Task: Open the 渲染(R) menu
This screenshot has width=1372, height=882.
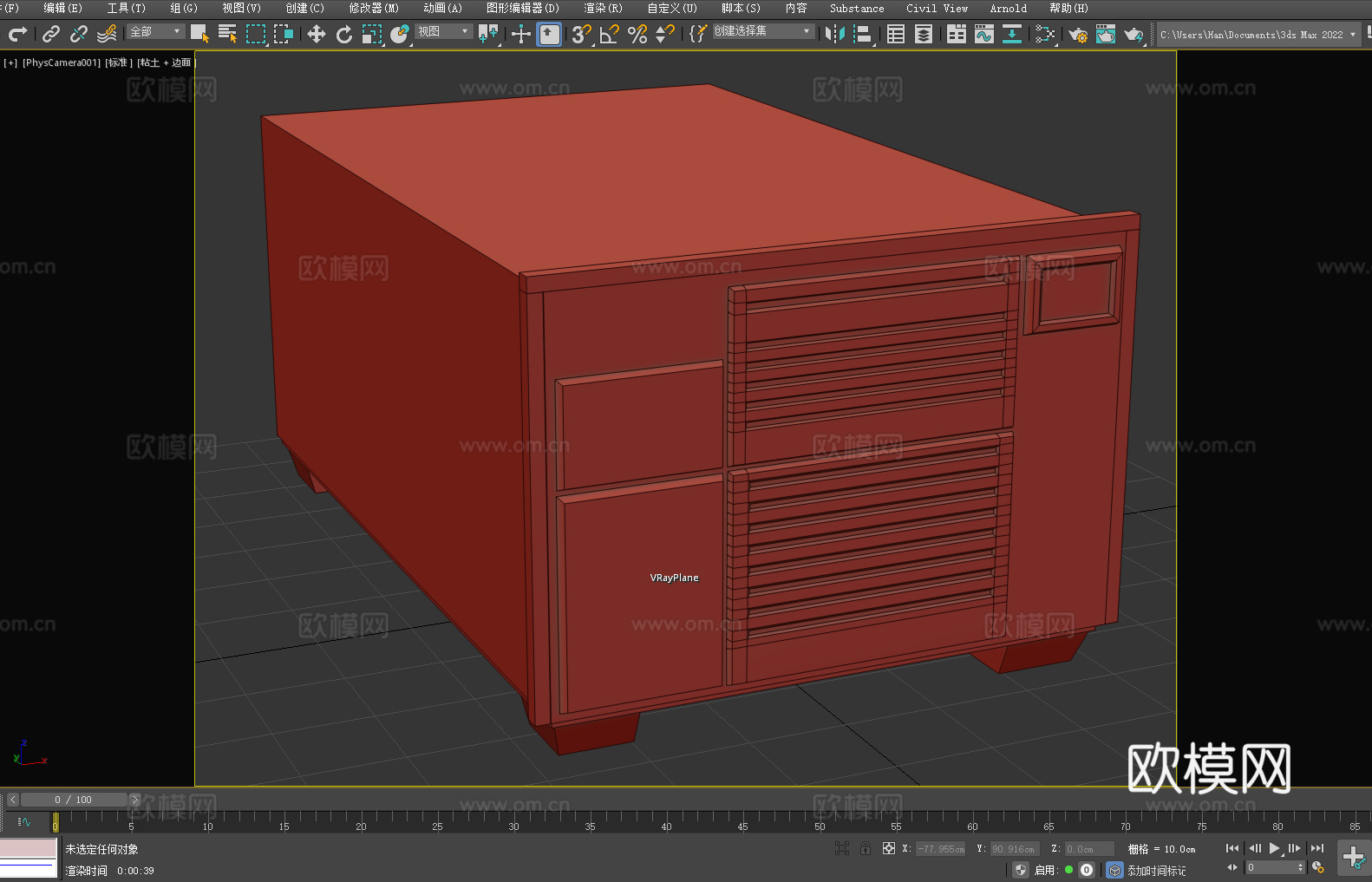Action: click(x=603, y=8)
